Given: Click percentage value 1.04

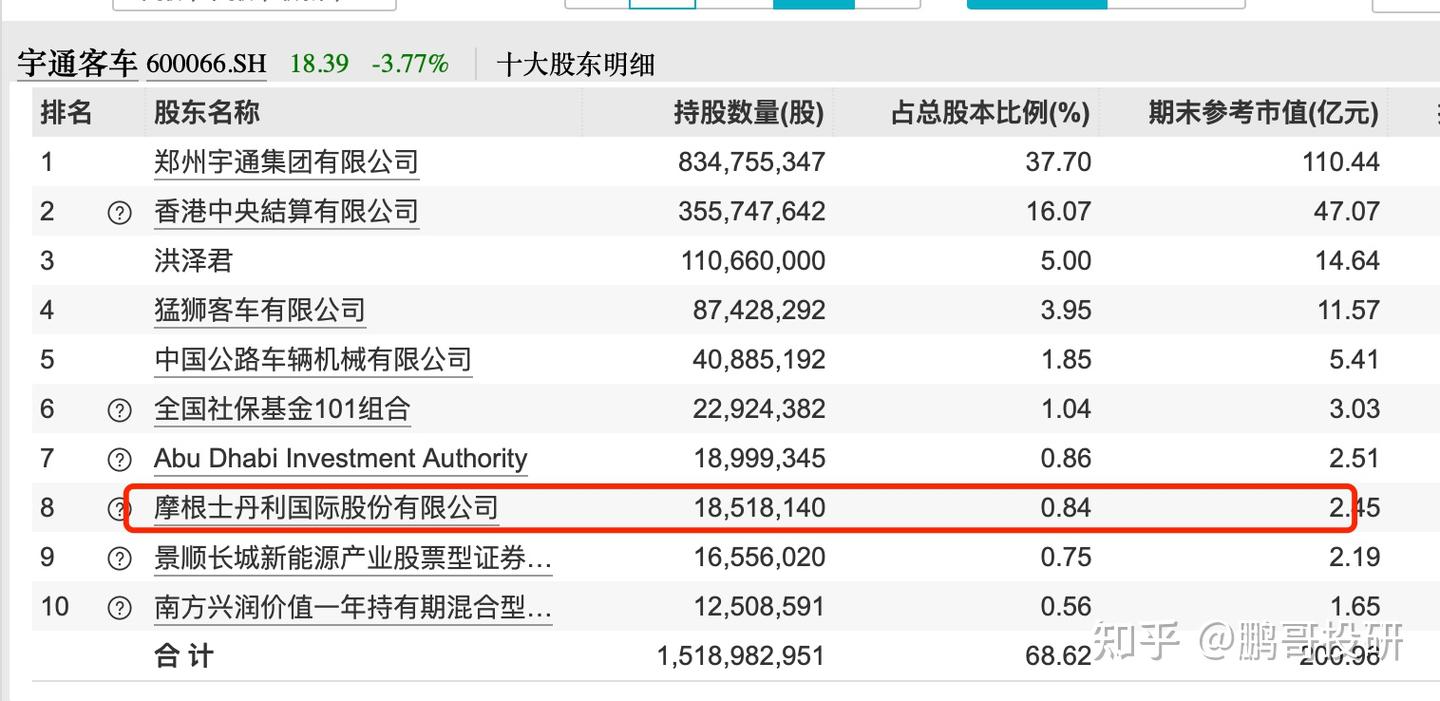Looking at the screenshot, I should 1067,409.
